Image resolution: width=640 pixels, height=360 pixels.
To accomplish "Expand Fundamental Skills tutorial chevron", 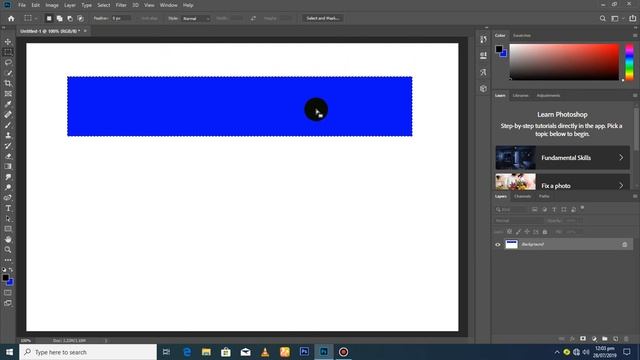I will pos(621,158).
